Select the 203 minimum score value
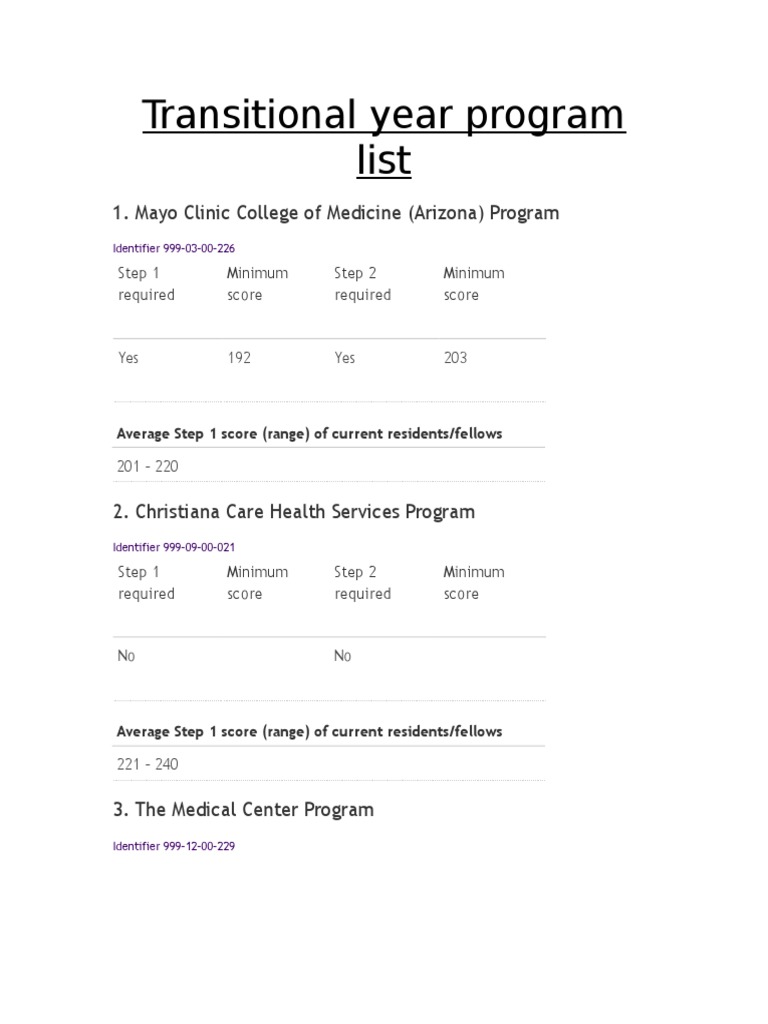The width and height of the screenshot is (768, 1024). point(455,358)
